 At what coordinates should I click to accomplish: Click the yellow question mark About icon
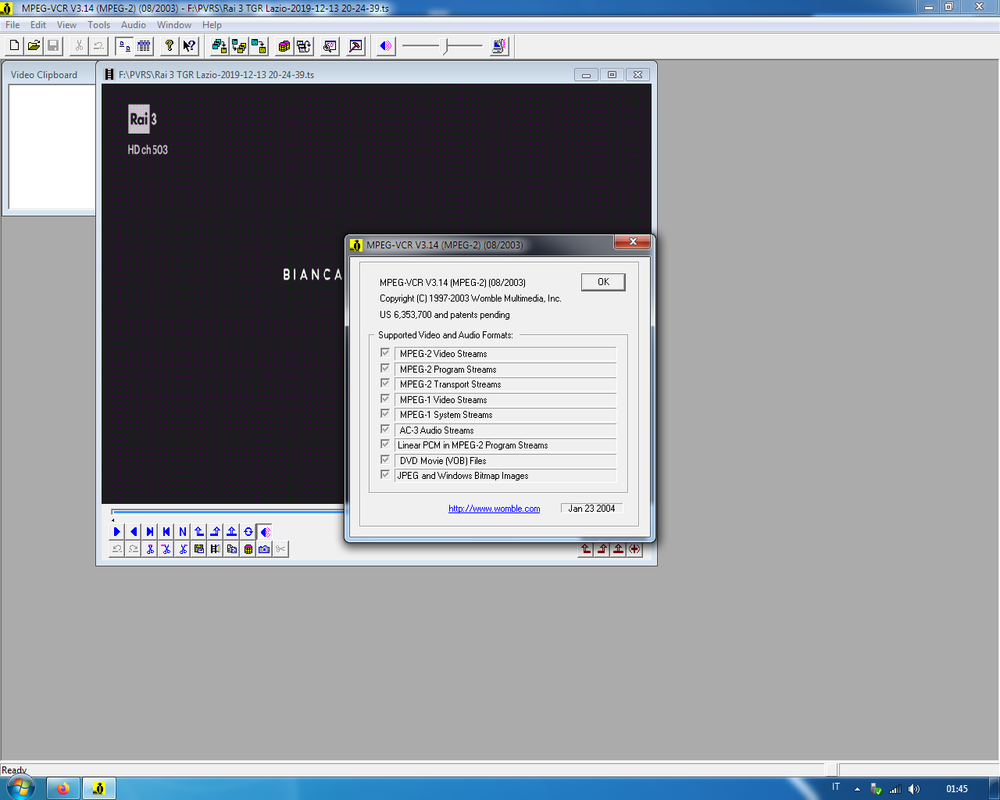click(x=169, y=46)
